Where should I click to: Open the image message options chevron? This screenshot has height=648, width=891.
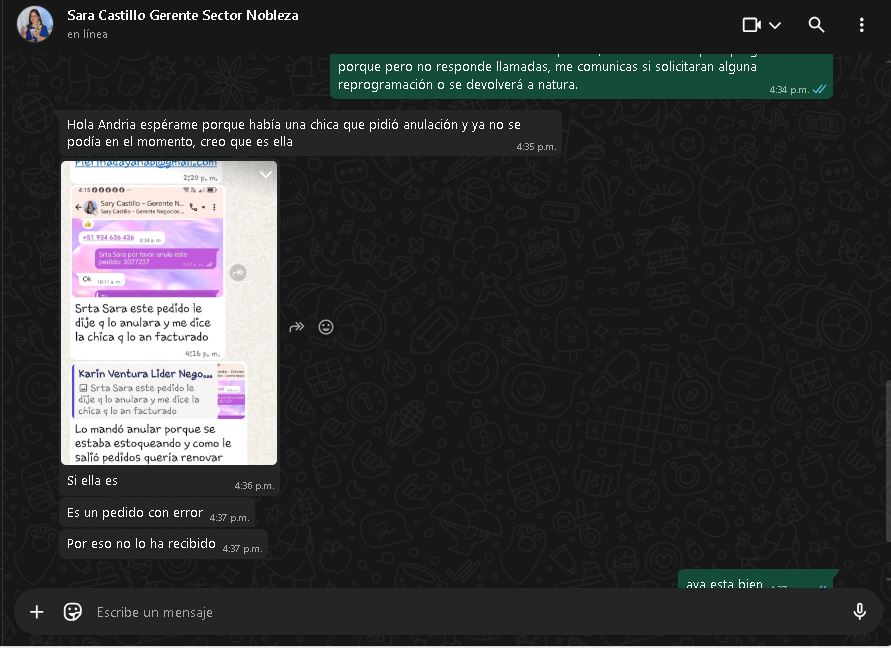coord(265,175)
